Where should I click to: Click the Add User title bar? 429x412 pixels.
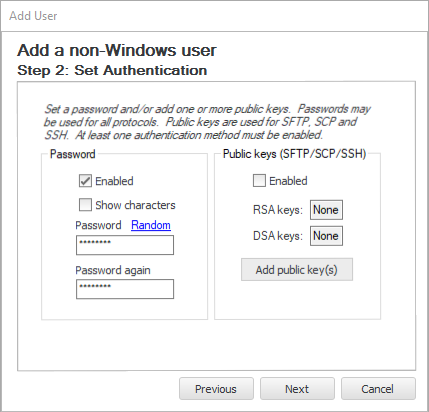pyautogui.click(x=214, y=16)
